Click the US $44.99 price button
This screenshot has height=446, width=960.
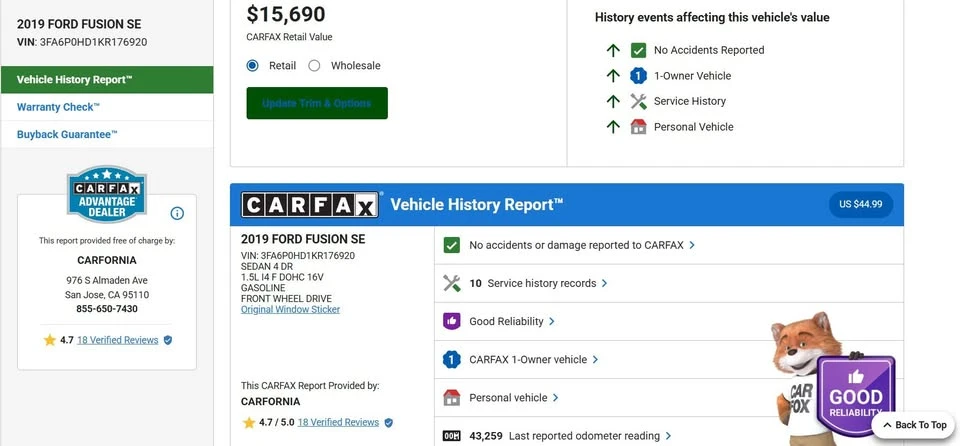coord(861,204)
